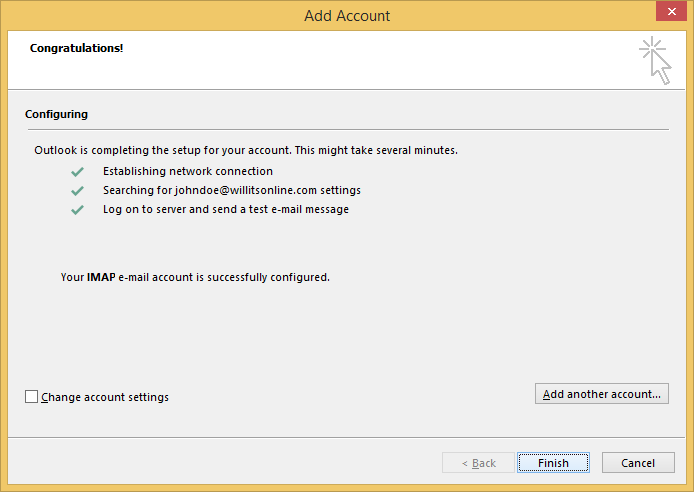Click the cursor-click wizard icon

655,61
